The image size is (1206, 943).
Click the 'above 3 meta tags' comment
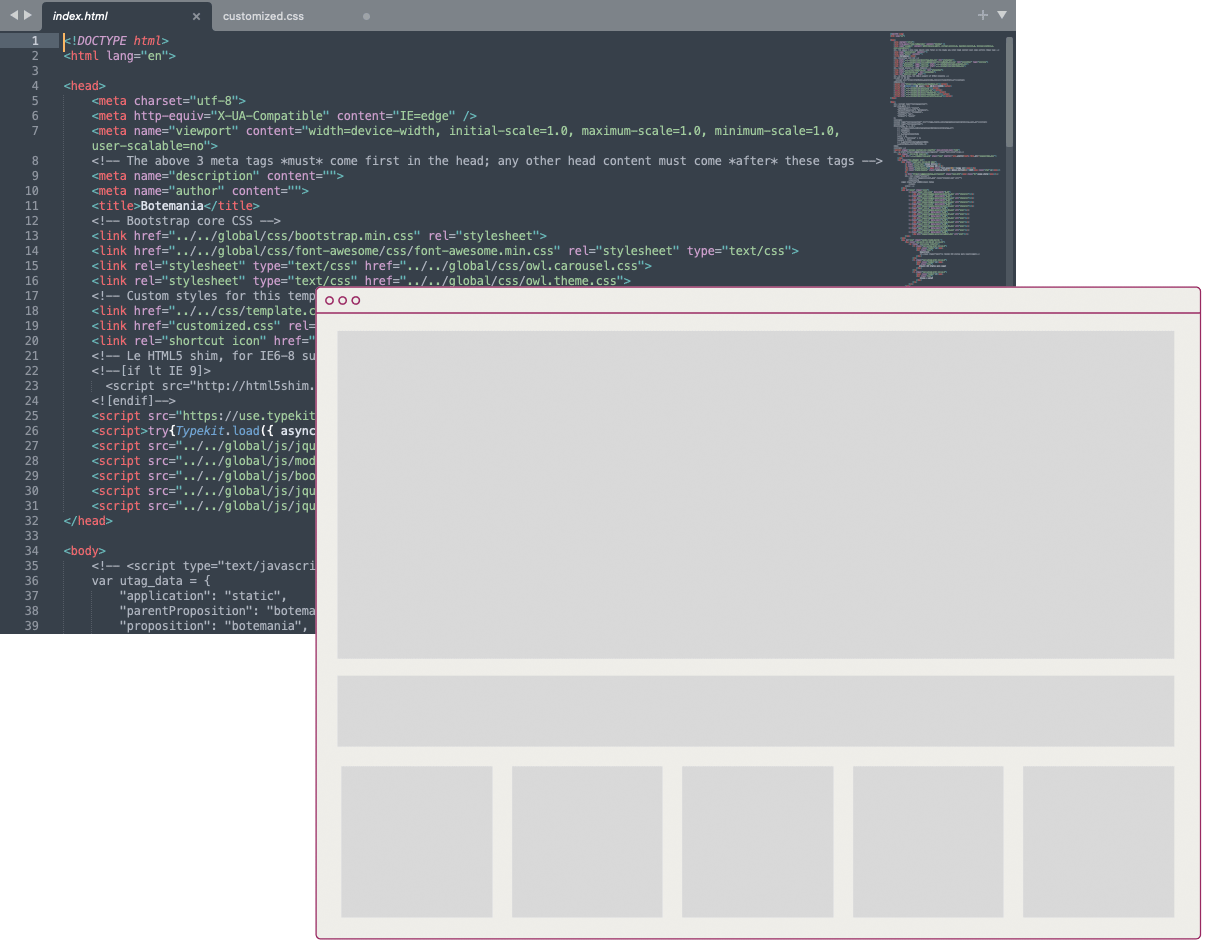[x=487, y=161]
